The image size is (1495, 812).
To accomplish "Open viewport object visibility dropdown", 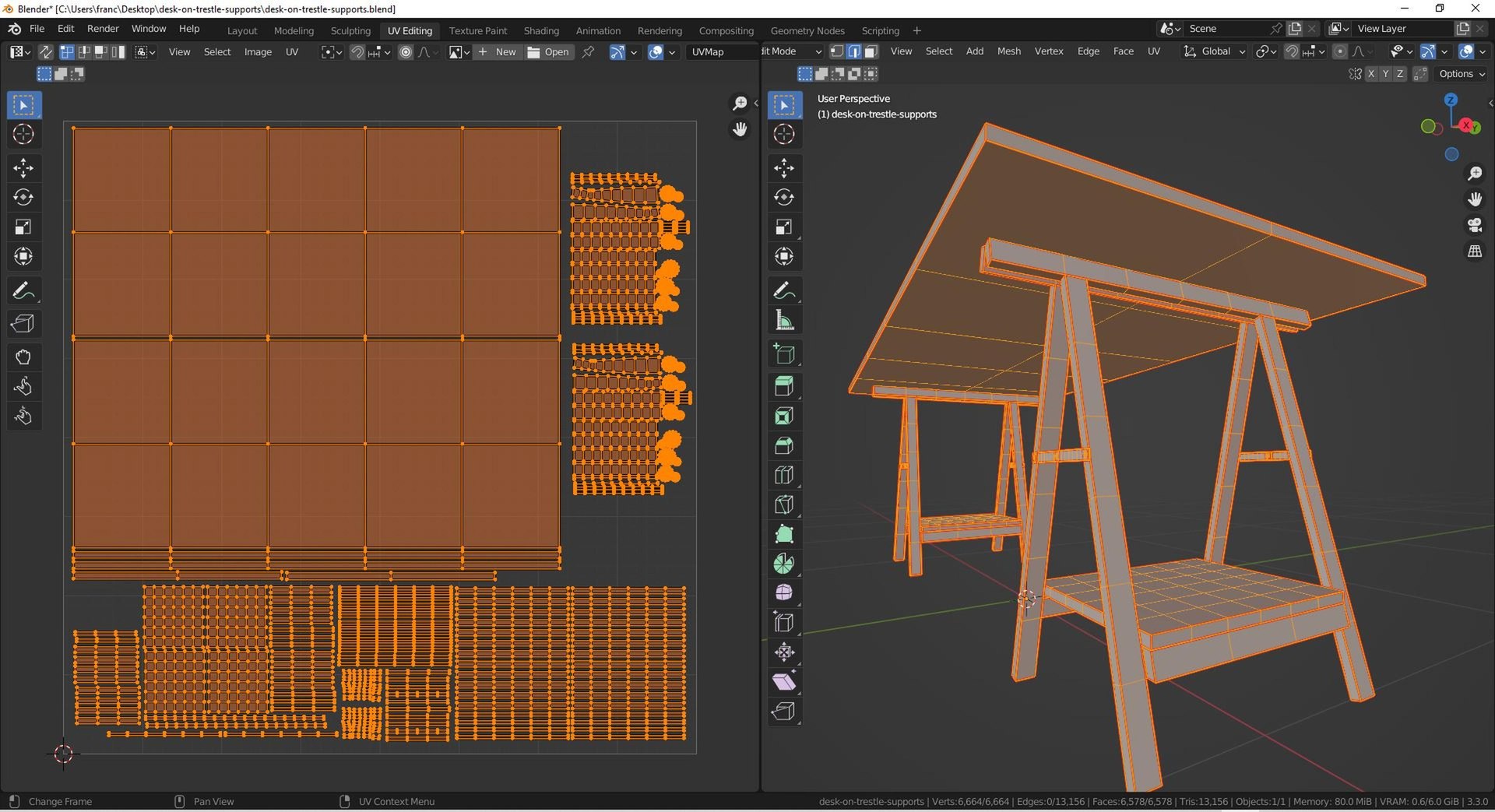I will tap(1401, 51).
